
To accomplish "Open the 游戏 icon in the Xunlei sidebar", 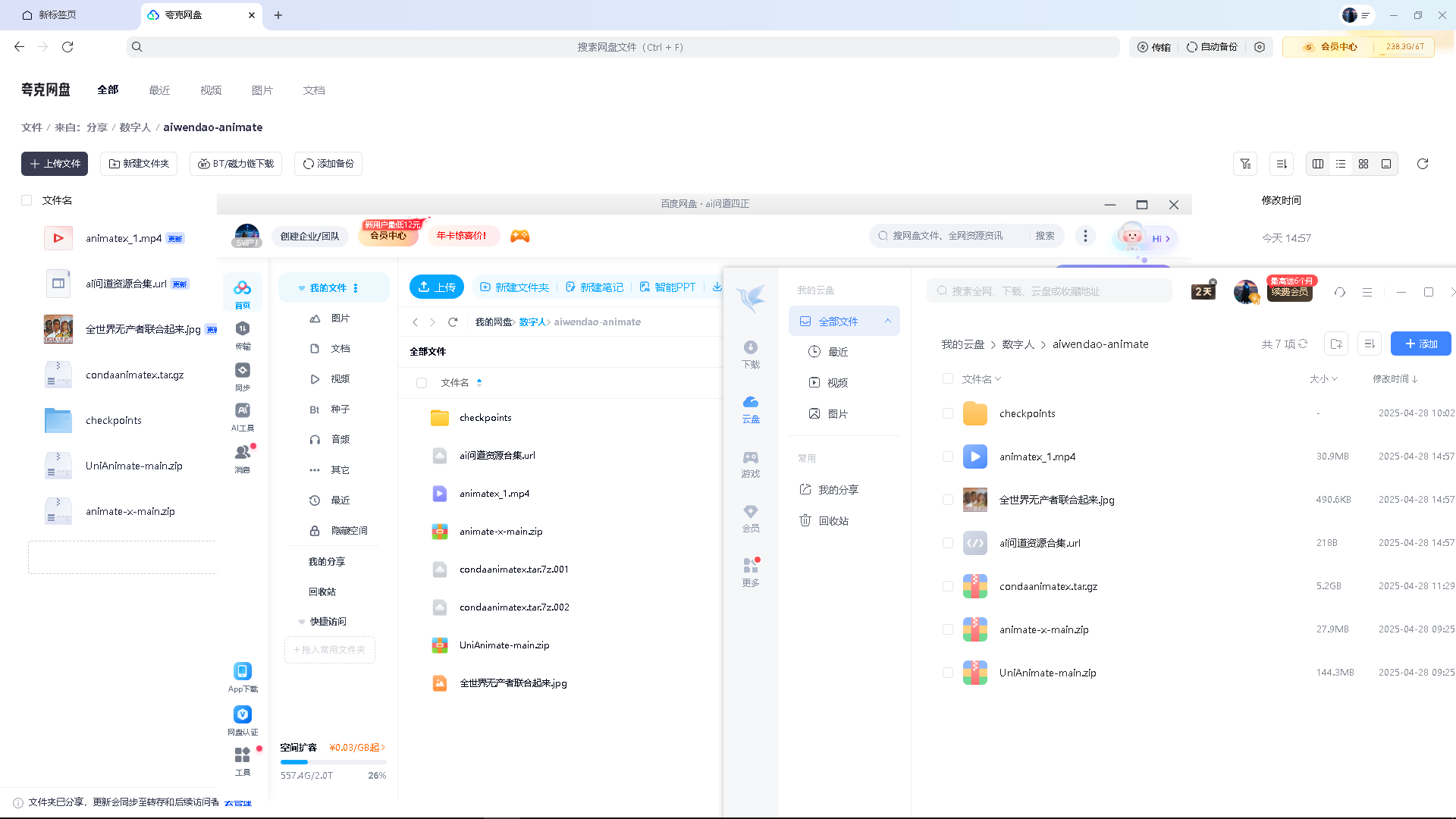I will coord(751,463).
